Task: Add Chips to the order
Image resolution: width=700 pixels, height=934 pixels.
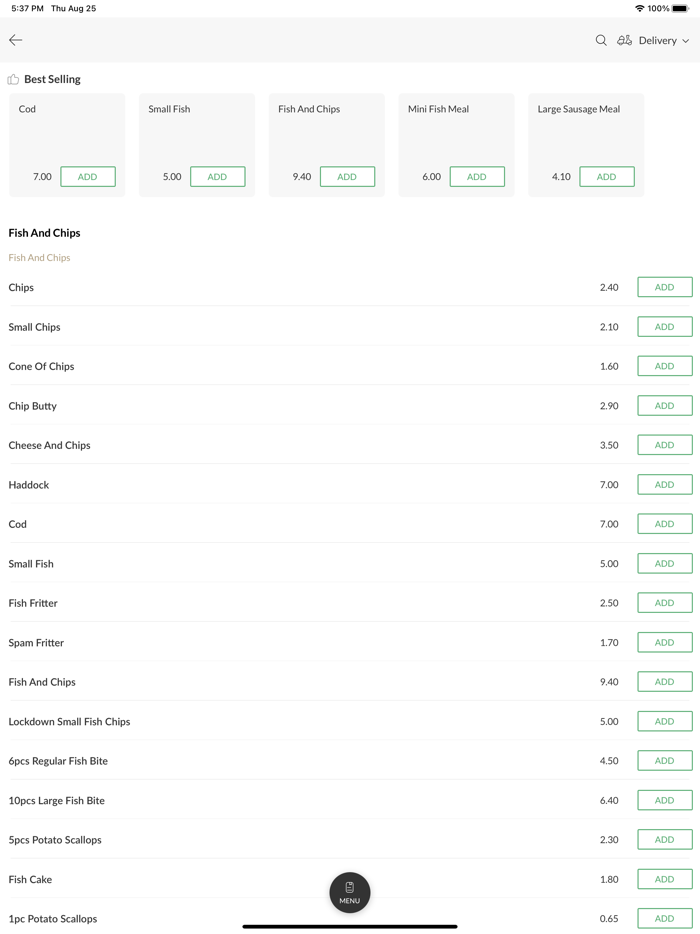Action: tap(664, 287)
